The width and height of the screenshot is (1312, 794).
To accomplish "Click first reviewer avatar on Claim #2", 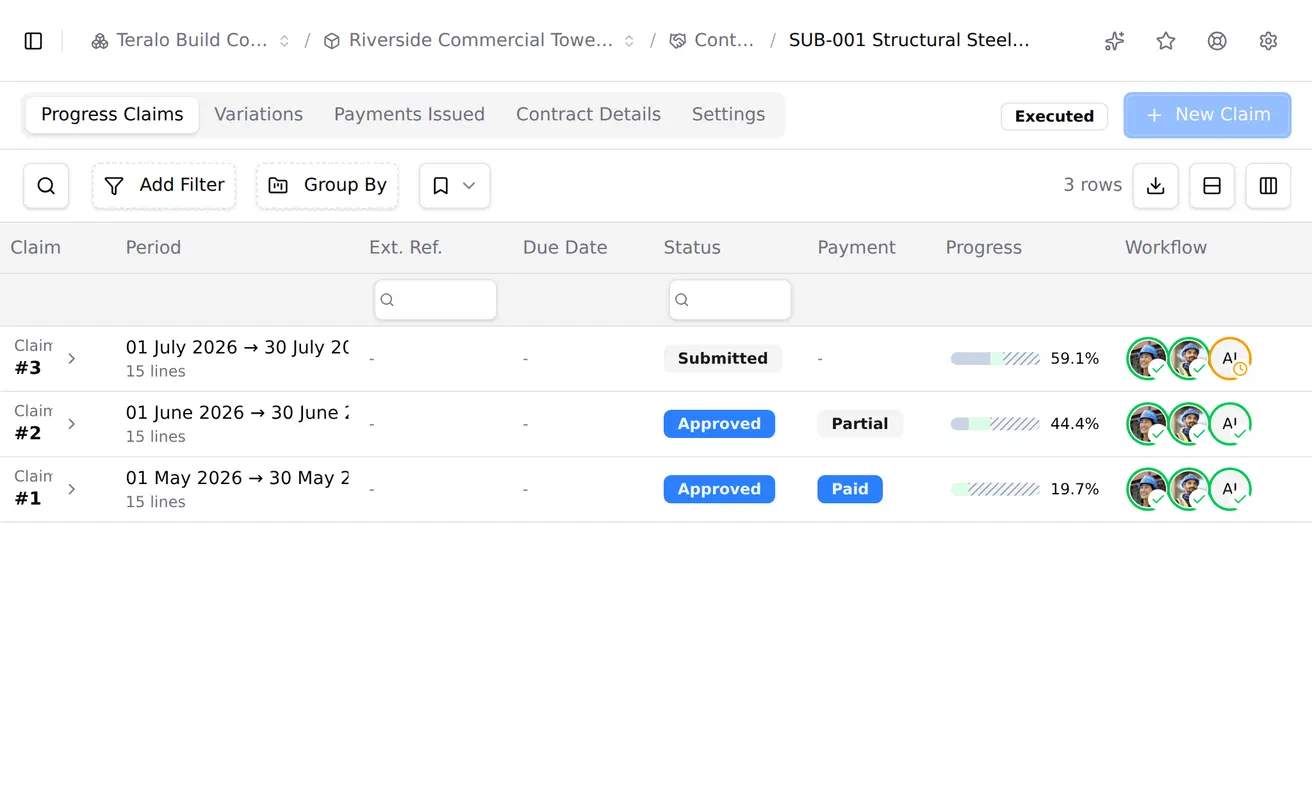I will [x=1147, y=424].
